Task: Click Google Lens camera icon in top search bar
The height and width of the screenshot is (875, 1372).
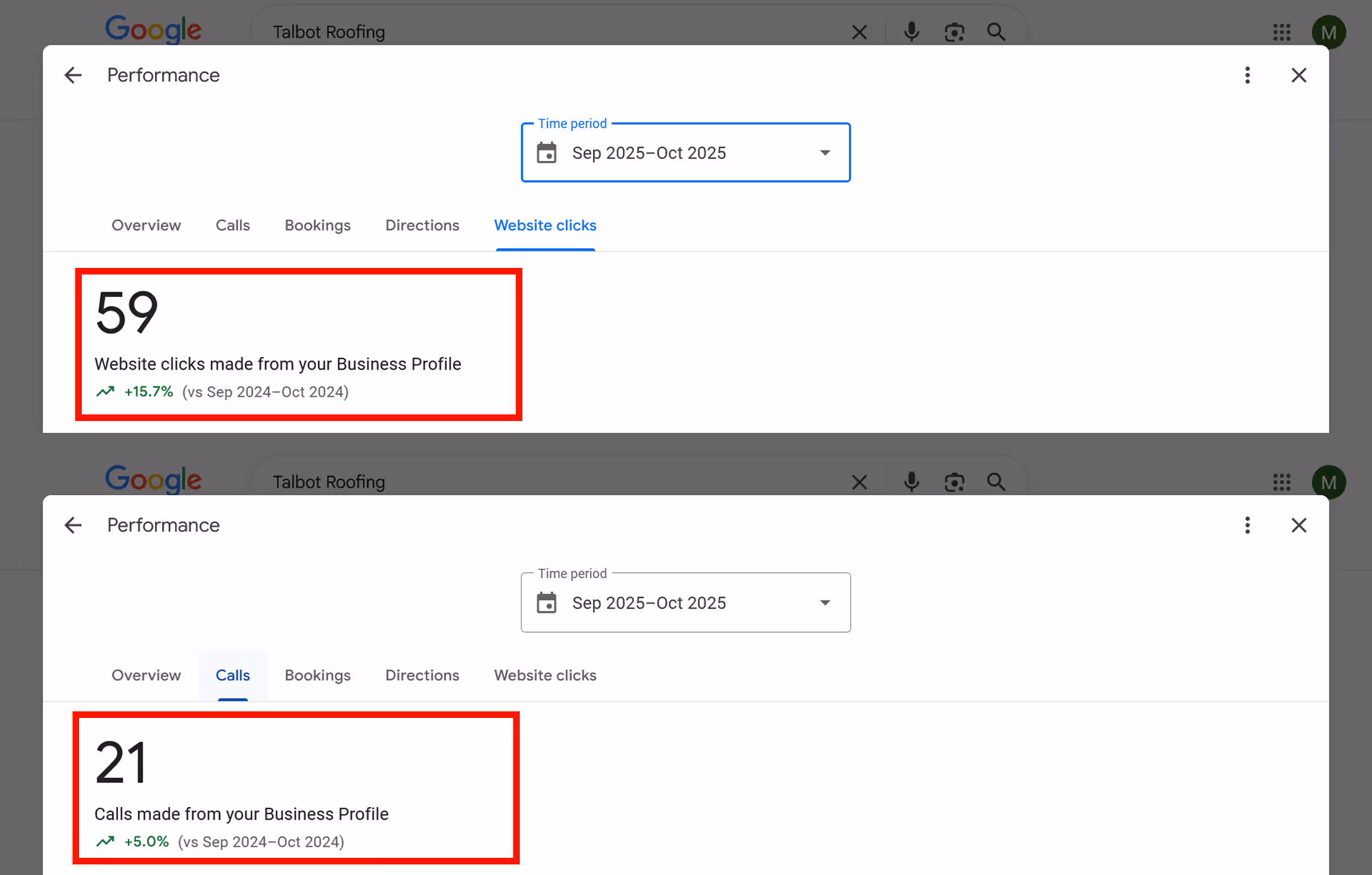Action: coord(954,32)
